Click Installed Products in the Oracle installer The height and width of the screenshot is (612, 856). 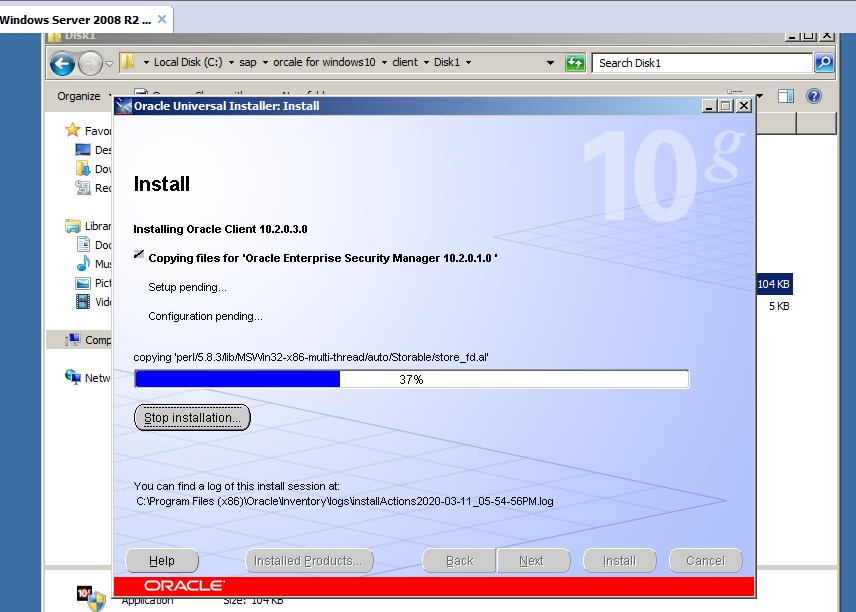tap(309, 561)
